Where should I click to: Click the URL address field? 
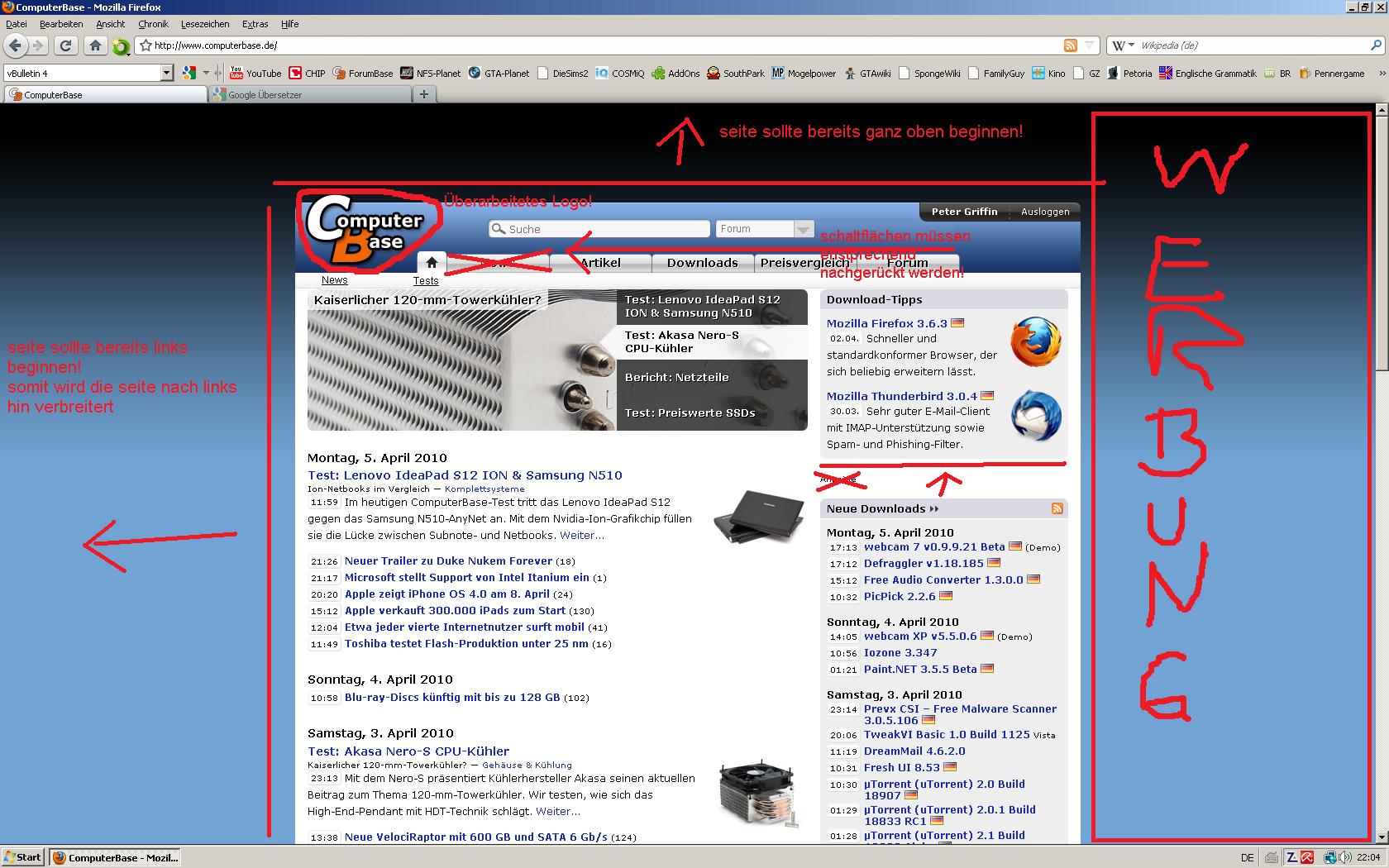pyautogui.click(x=608, y=45)
